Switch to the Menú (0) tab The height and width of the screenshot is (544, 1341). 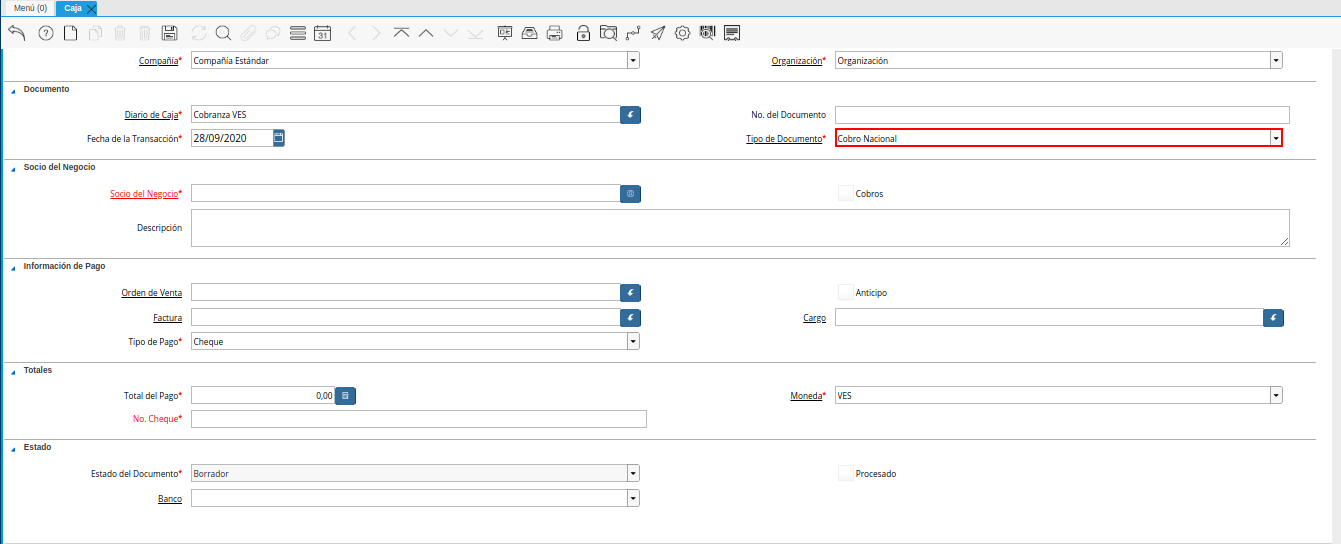click(30, 8)
